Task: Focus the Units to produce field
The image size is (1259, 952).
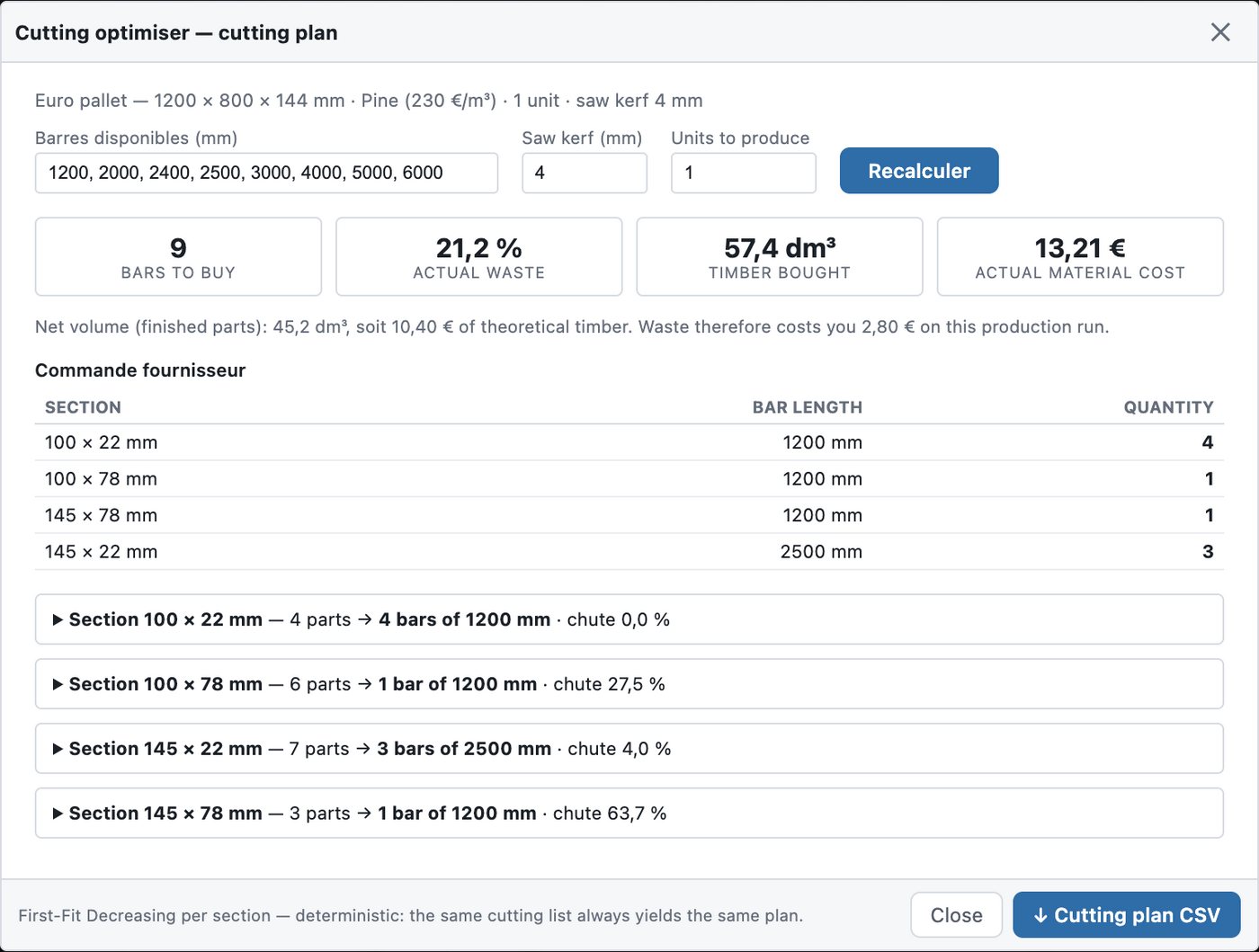Action: point(744,173)
